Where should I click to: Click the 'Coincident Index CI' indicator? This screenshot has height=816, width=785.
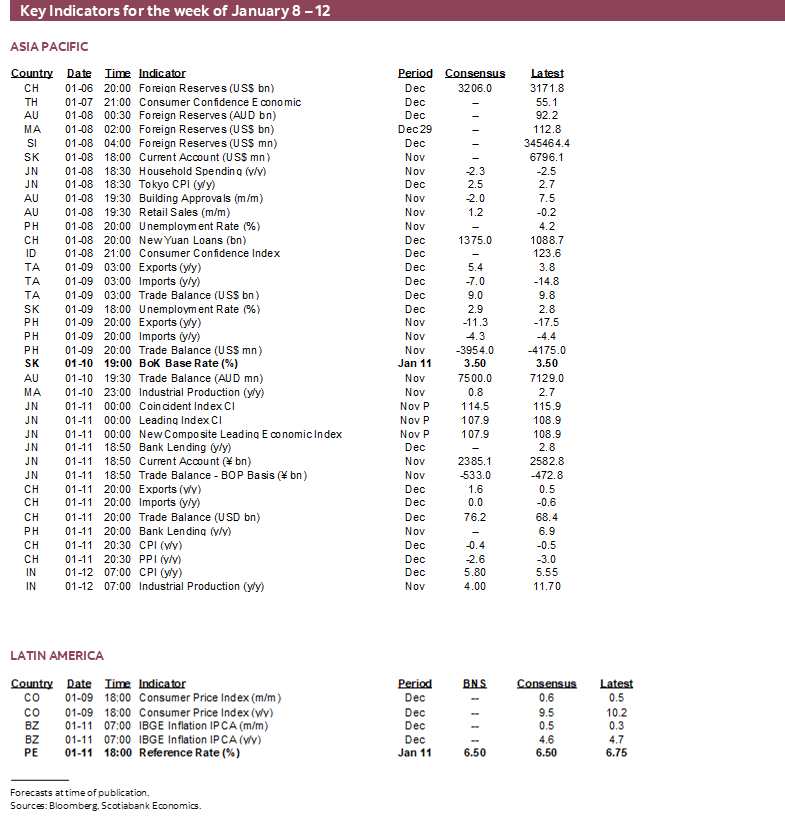[x=187, y=406]
